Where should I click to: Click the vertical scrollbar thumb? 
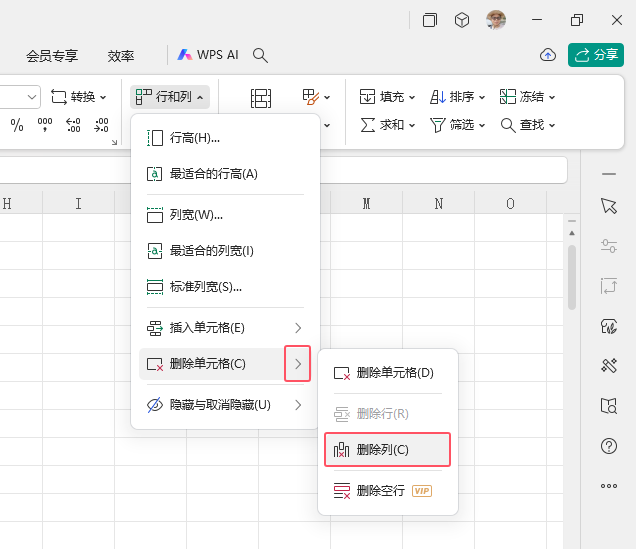pos(572,277)
